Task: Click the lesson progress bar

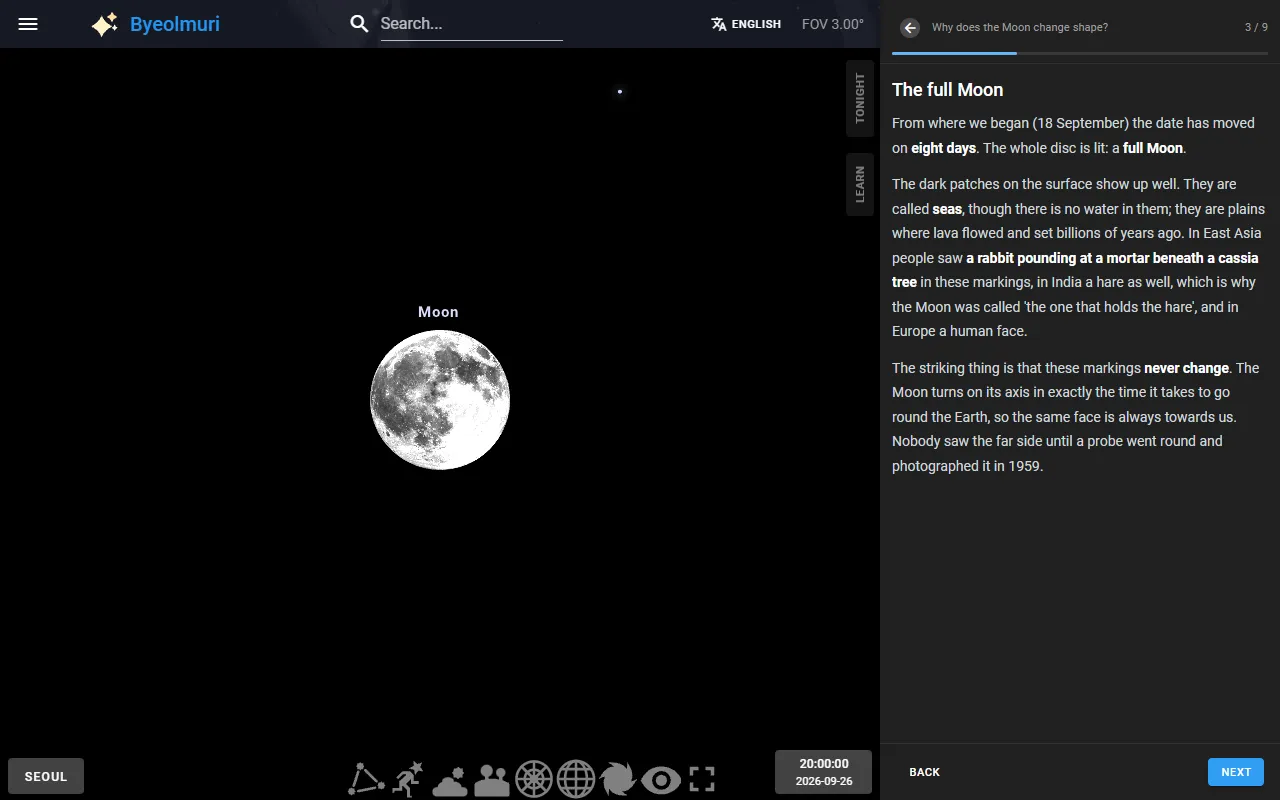Action: coord(1080,53)
